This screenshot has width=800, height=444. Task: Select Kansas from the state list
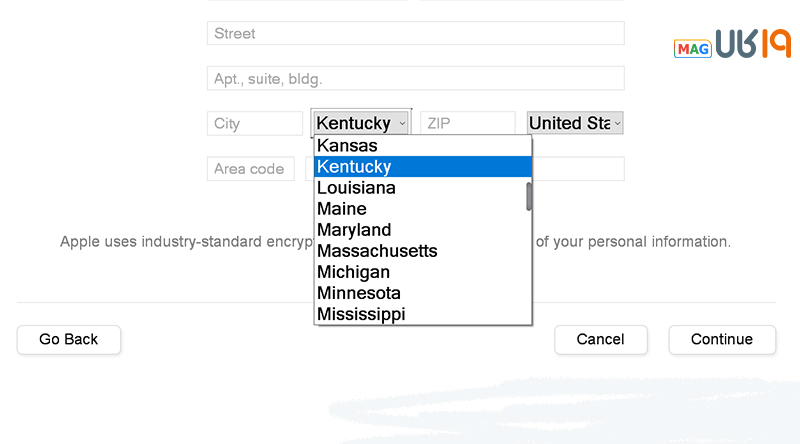422,145
